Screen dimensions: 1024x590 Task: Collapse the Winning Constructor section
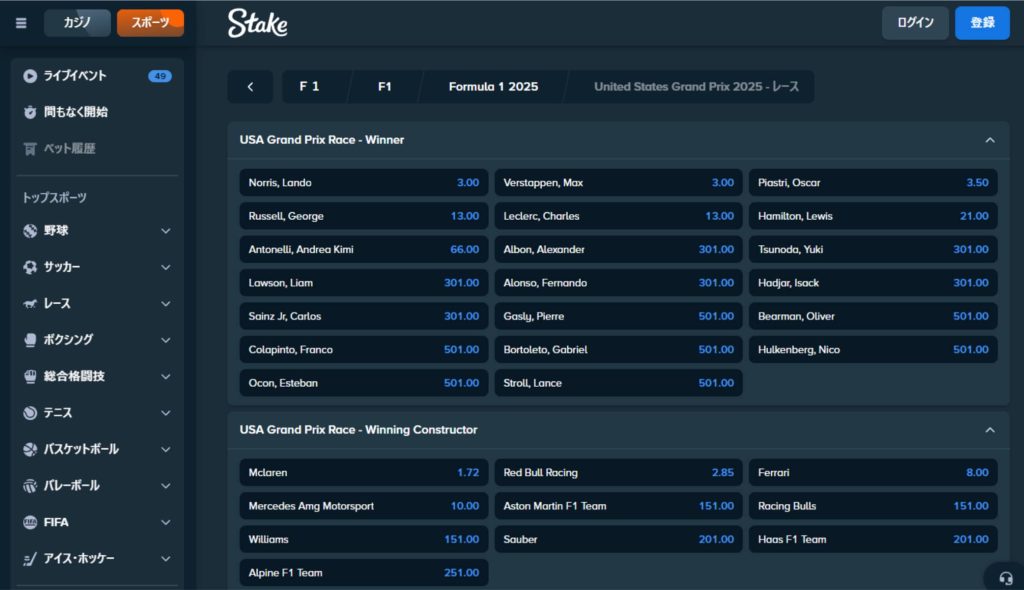coord(990,430)
